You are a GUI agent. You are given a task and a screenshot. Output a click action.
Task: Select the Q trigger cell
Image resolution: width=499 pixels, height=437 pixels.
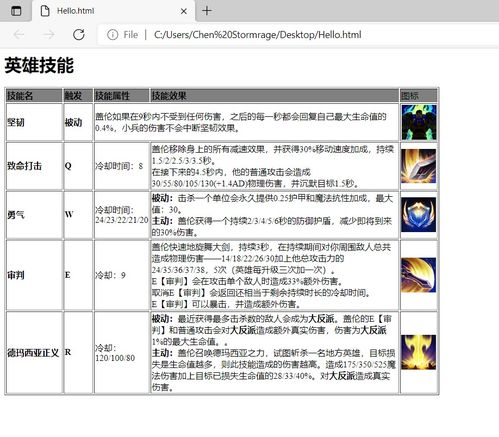tap(78, 166)
